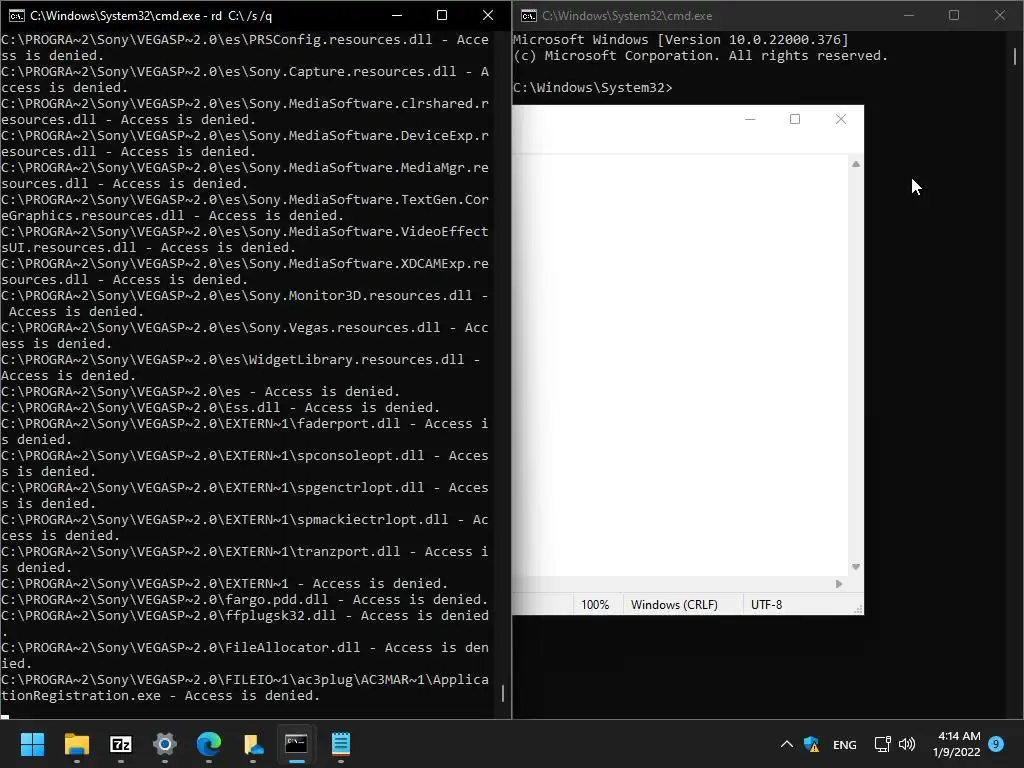The width and height of the screenshot is (1024, 768).
Task: Click the EXTERN~1 - Access is denied line
Action: [x=224, y=584]
